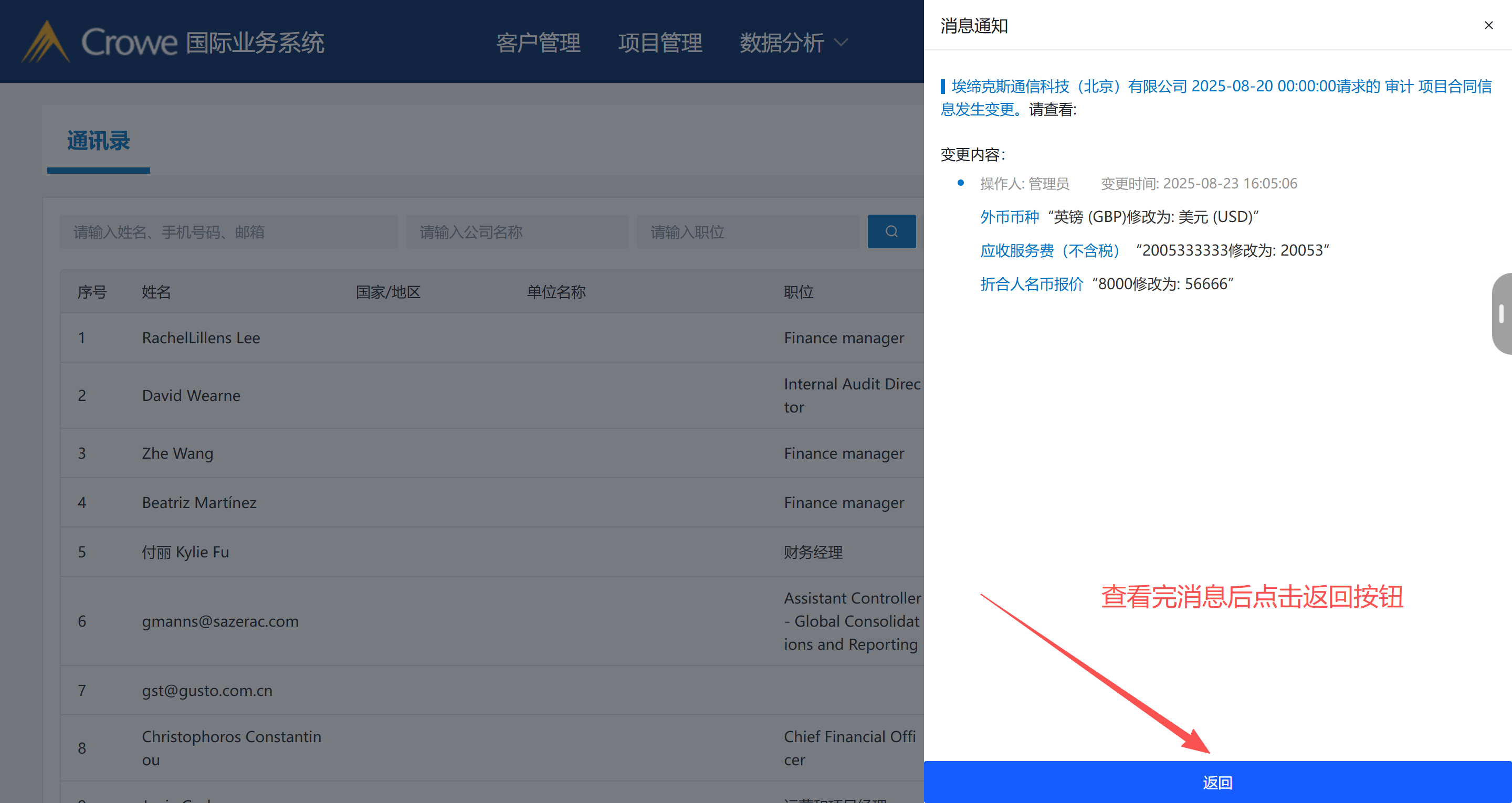Click the gray side handle on right edge
The width and height of the screenshot is (1512, 803).
1501,313
